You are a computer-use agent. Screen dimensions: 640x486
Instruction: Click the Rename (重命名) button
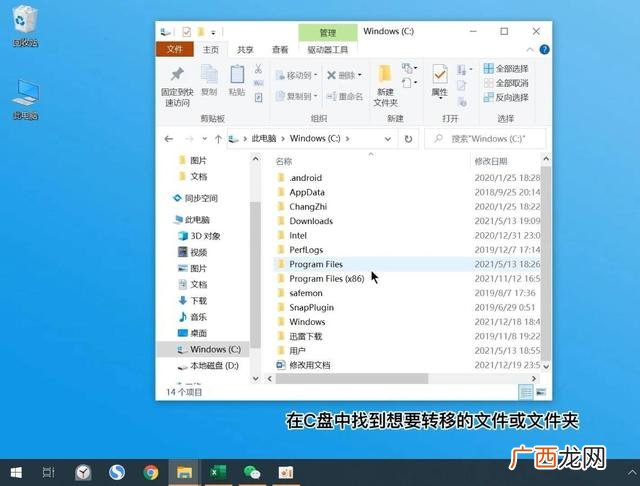[x=345, y=96]
